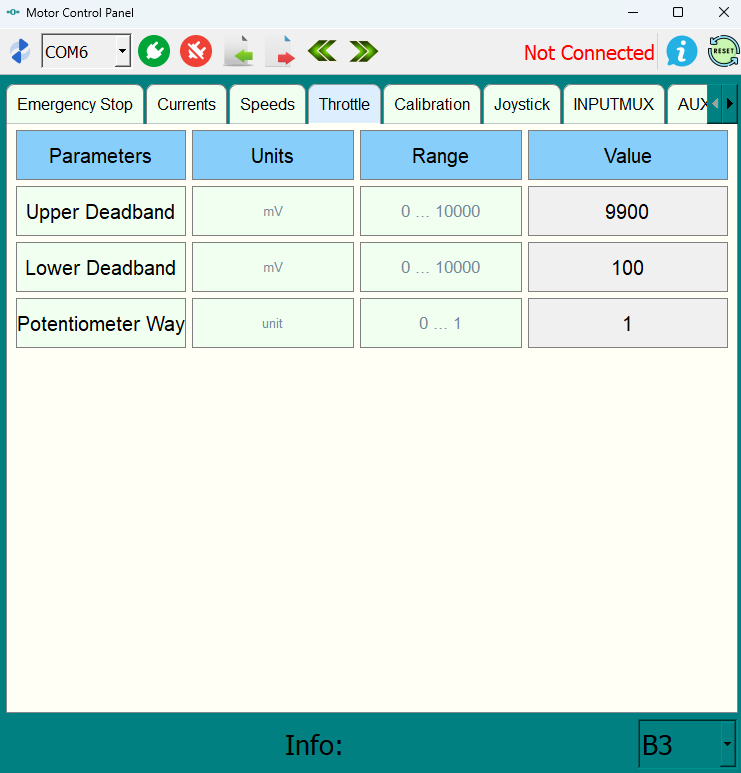Select the Potentiometer Way value field
This screenshot has height=773, width=741.
(x=627, y=324)
